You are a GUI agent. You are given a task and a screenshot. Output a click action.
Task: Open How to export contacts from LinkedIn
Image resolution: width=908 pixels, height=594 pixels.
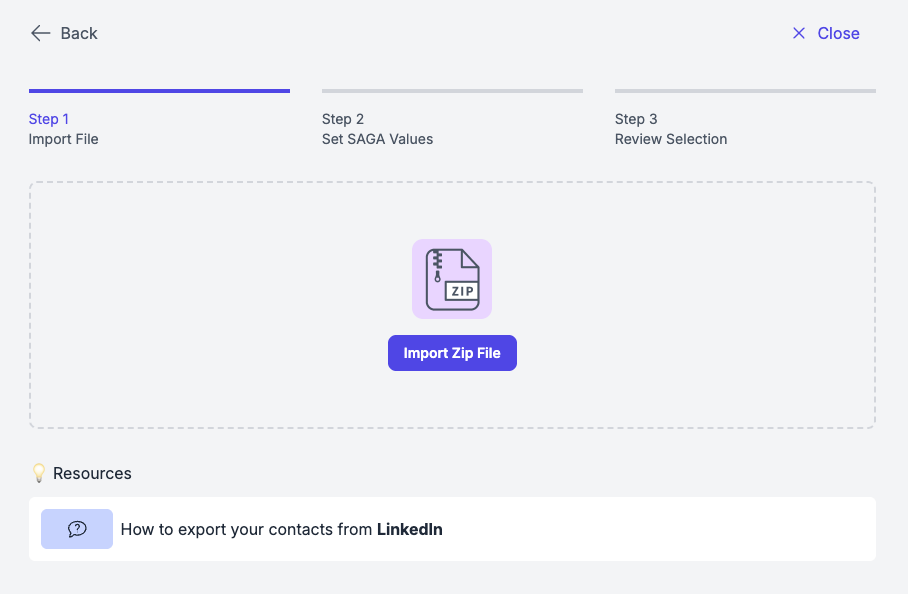pos(281,530)
